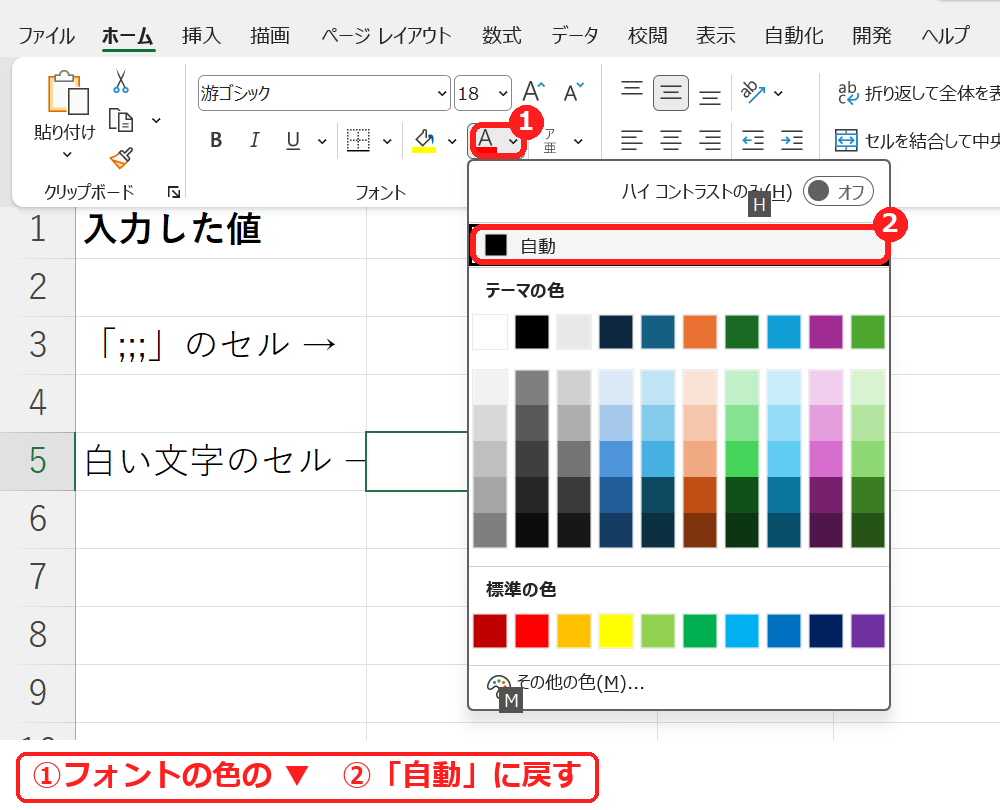Click the Paste clipboard icon
Viewport: 1000px width, 810px height.
[67, 93]
